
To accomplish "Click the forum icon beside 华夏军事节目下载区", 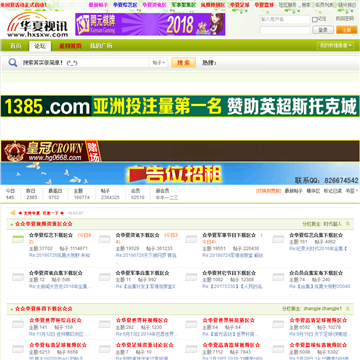I will coord(191,239).
